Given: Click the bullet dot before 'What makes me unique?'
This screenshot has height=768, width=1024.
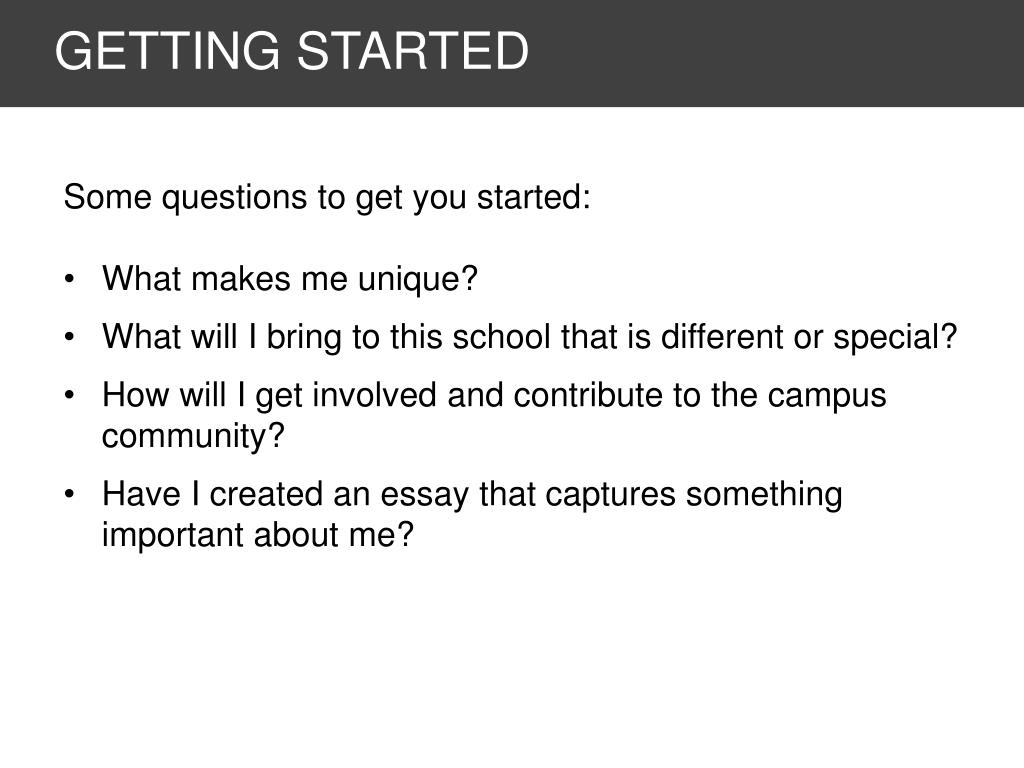Looking at the screenshot, I should (x=70, y=280).
